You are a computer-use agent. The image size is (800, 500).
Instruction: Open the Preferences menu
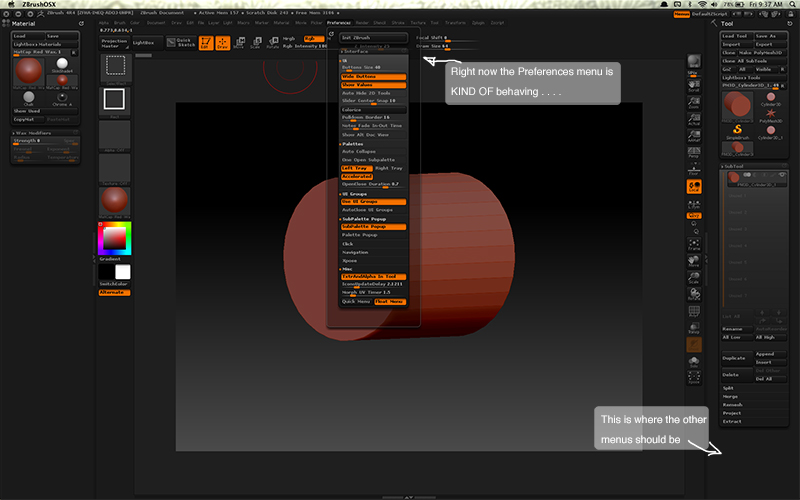coord(339,23)
